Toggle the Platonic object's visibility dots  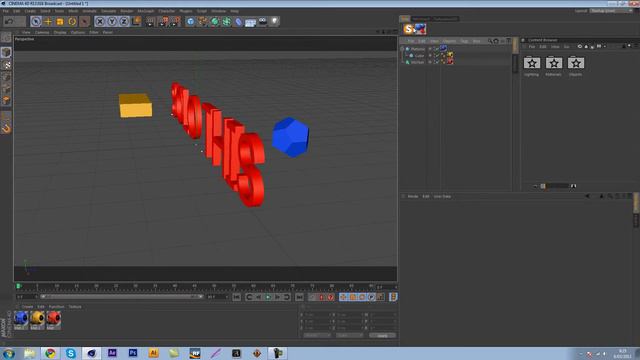pos(430,49)
